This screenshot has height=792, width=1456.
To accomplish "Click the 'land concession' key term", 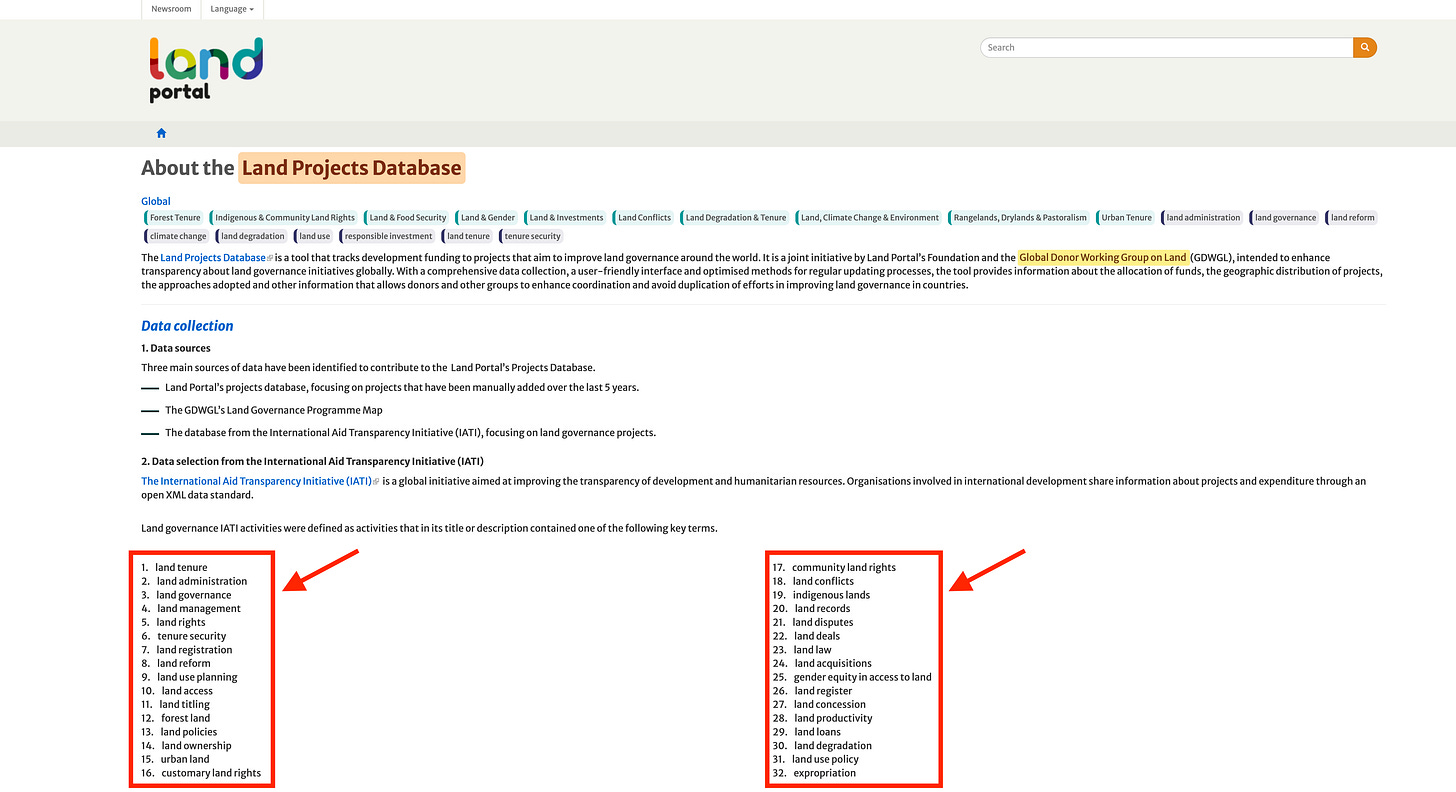I will pos(830,704).
